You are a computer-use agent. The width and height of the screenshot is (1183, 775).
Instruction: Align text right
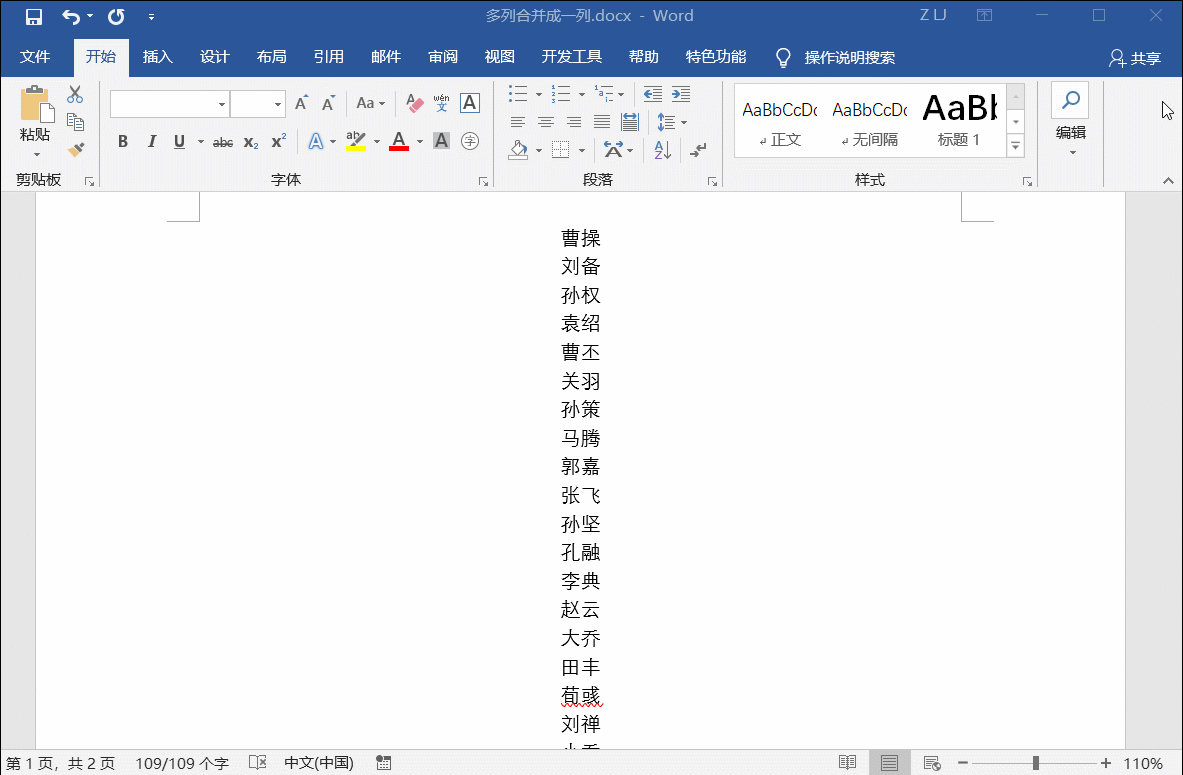pyautogui.click(x=573, y=122)
